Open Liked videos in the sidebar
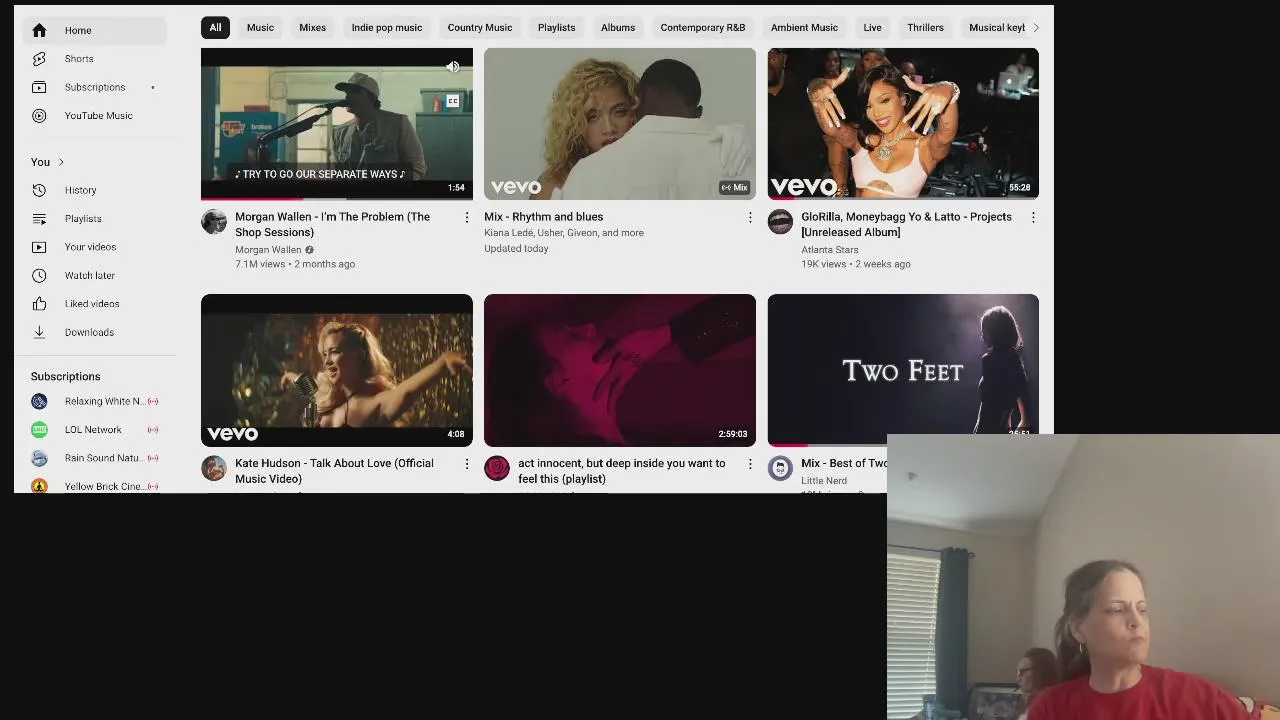Image resolution: width=1280 pixels, height=720 pixels. tap(95, 304)
